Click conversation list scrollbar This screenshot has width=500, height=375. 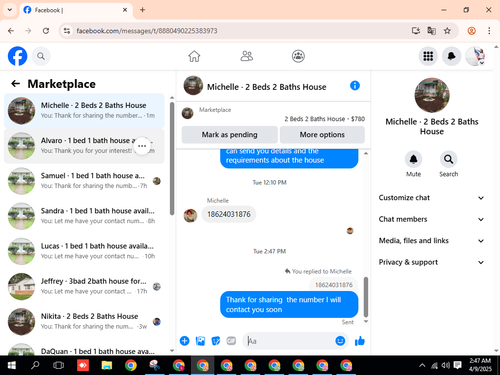172,158
